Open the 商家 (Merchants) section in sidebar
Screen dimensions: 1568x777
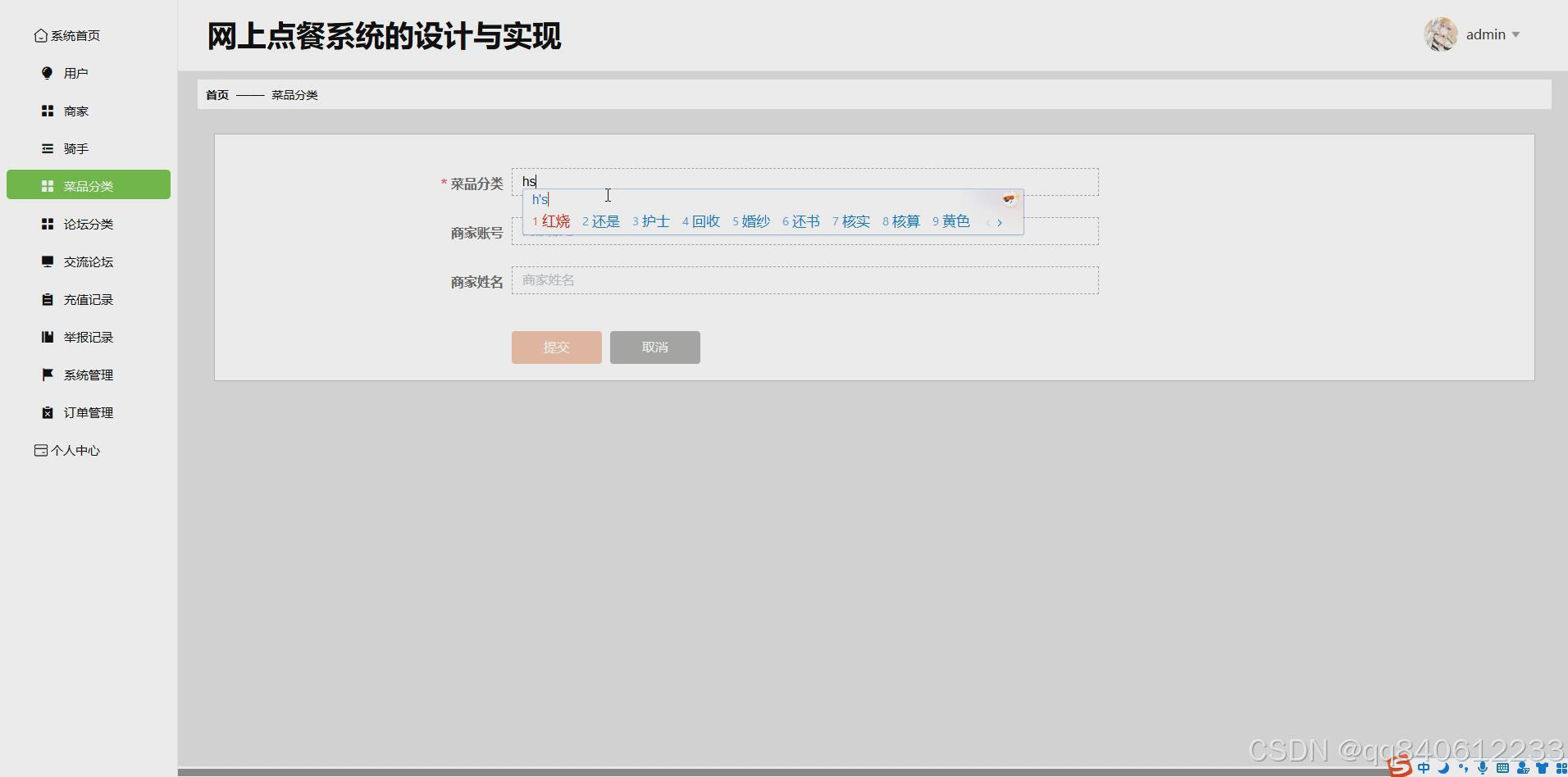point(75,111)
